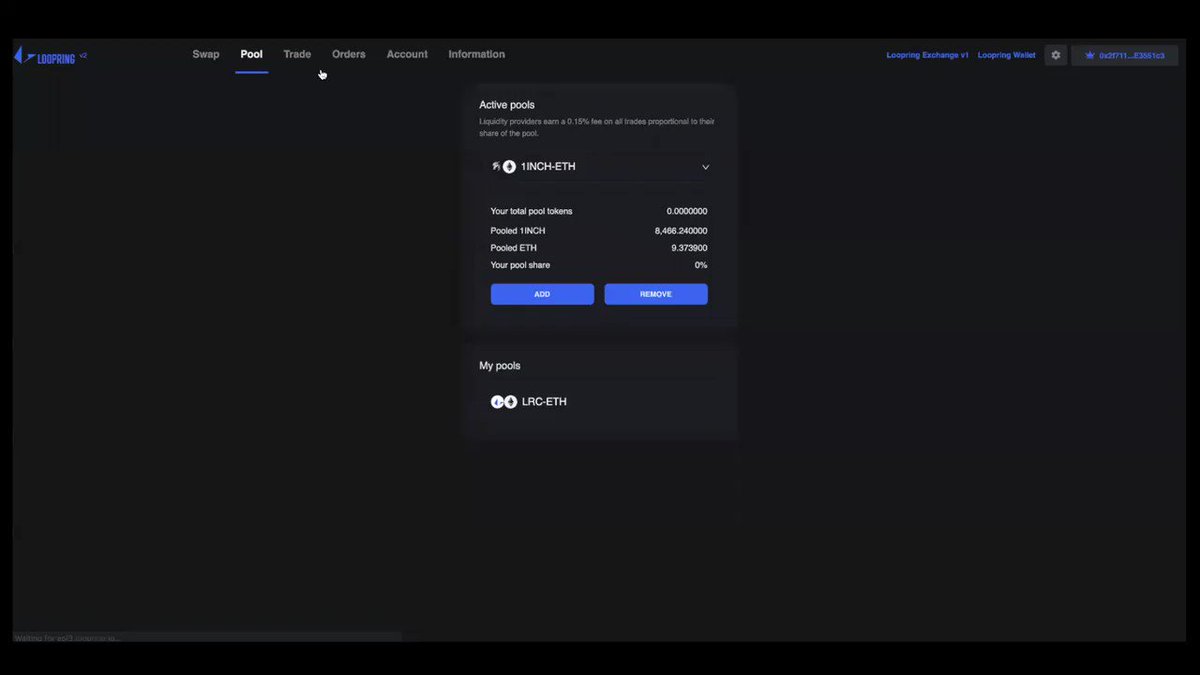
Task: Select the Pool tab
Action: (251, 54)
